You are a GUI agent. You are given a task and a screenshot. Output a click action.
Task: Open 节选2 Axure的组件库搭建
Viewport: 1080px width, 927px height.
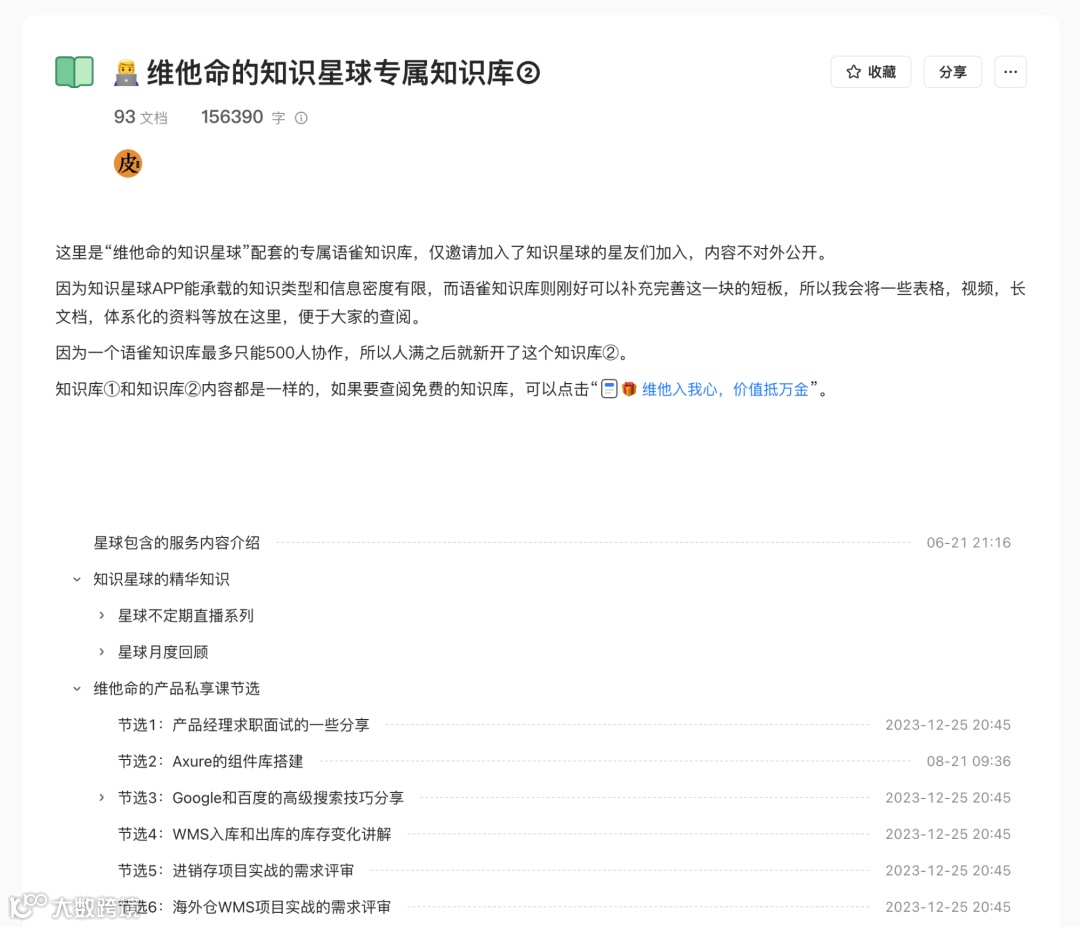click(212, 761)
